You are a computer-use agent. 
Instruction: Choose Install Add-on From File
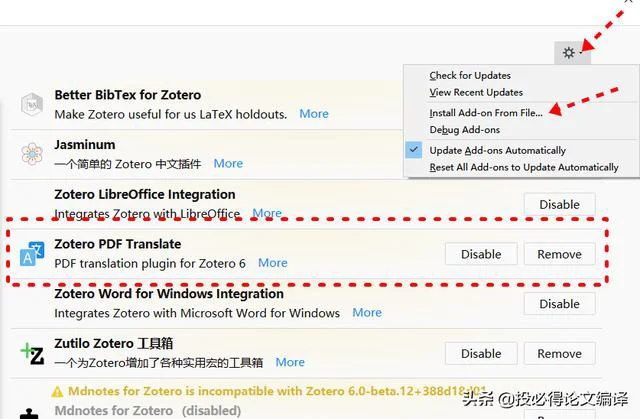pos(486,113)
